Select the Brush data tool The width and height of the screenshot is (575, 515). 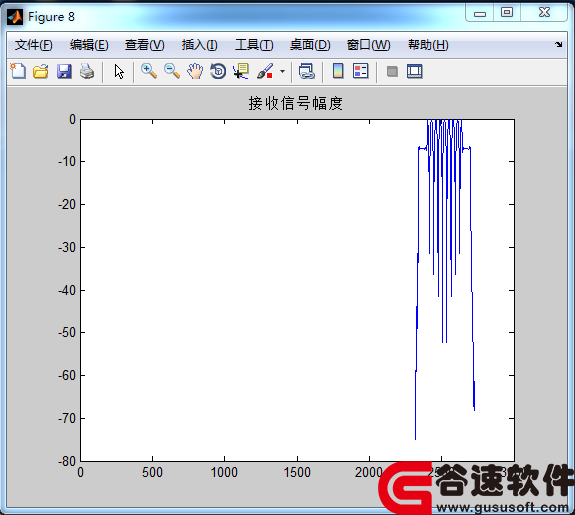(x=265, y=71)
